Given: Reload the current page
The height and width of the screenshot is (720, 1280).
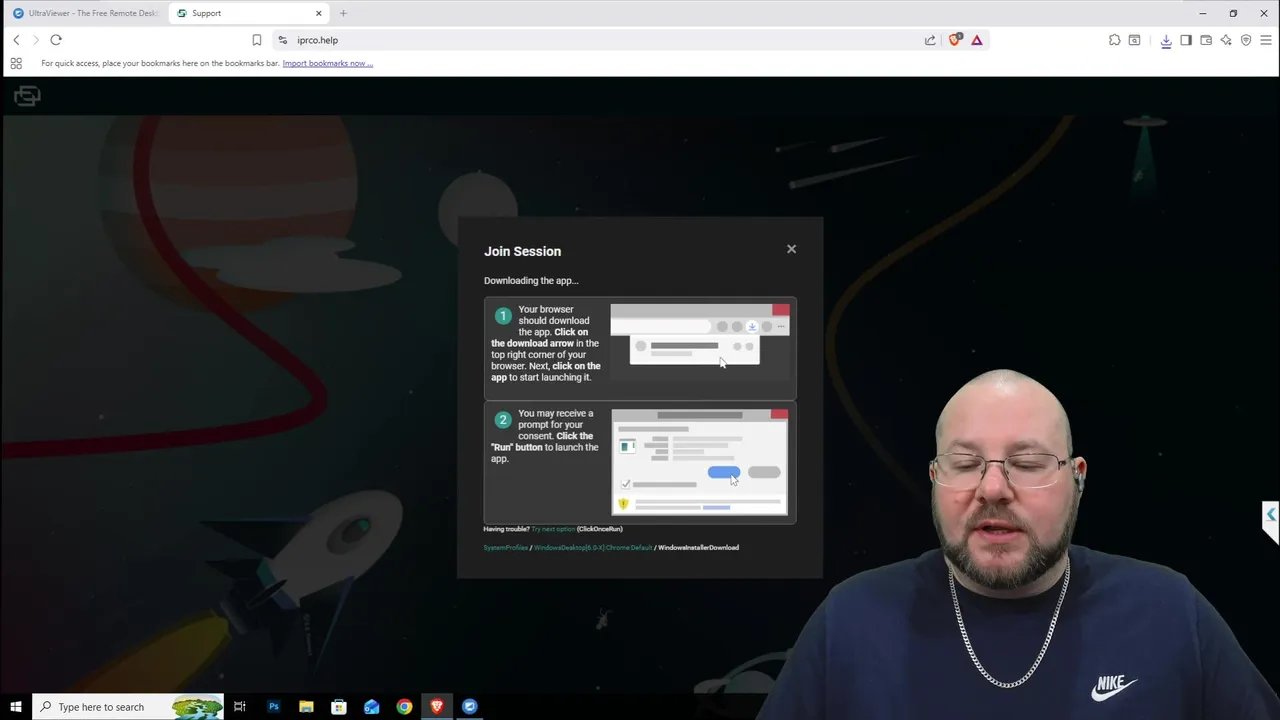Looking at the screenshot, I should pos(56,40).
